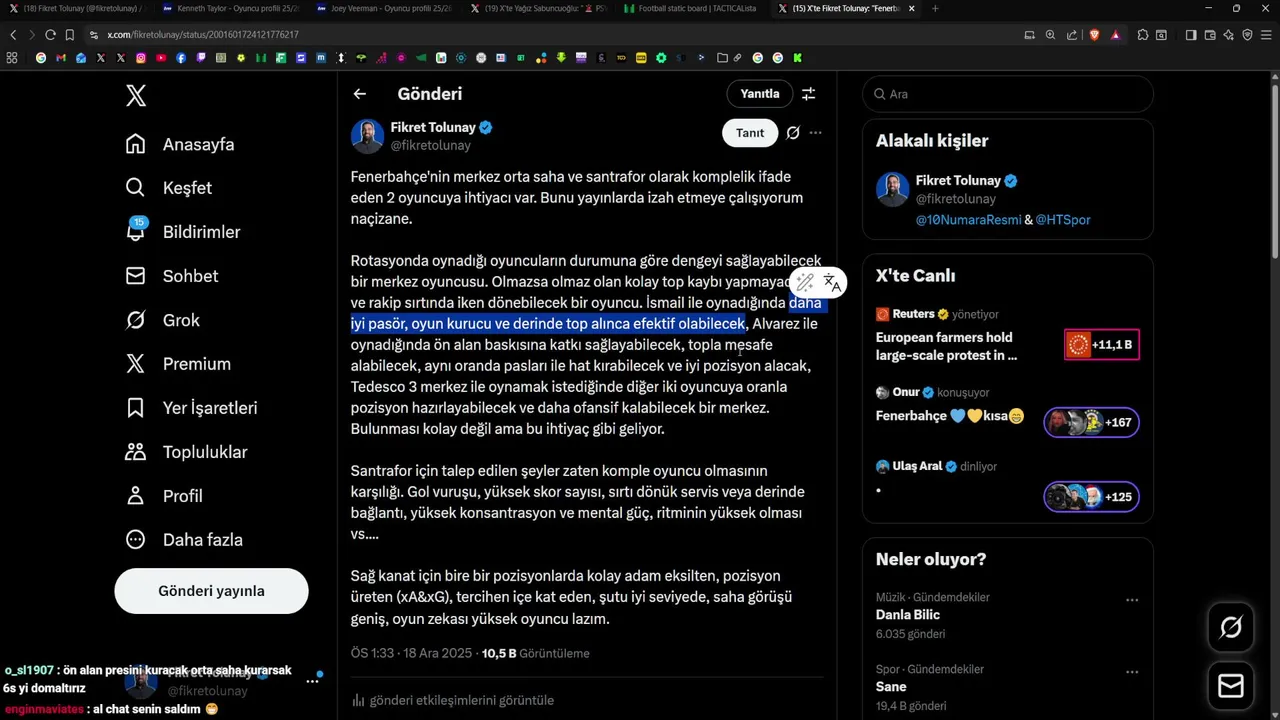Click Grok icon on the post
Viewport: 1280px width, 720px height.
tap(793, 133)
